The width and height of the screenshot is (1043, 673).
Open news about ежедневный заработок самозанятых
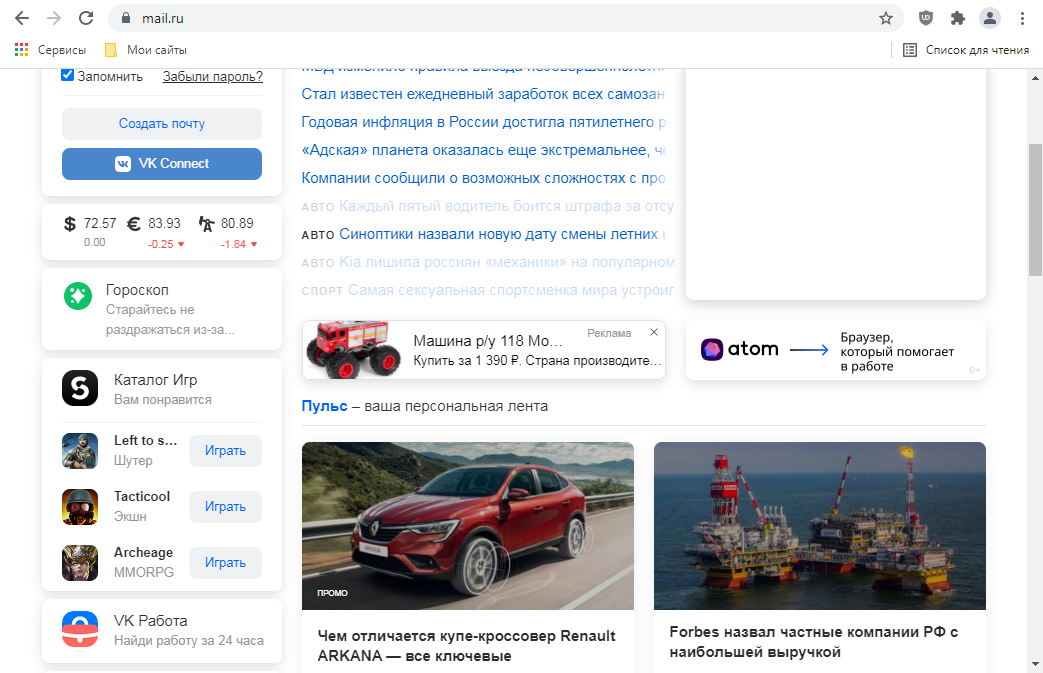point(483,94)
